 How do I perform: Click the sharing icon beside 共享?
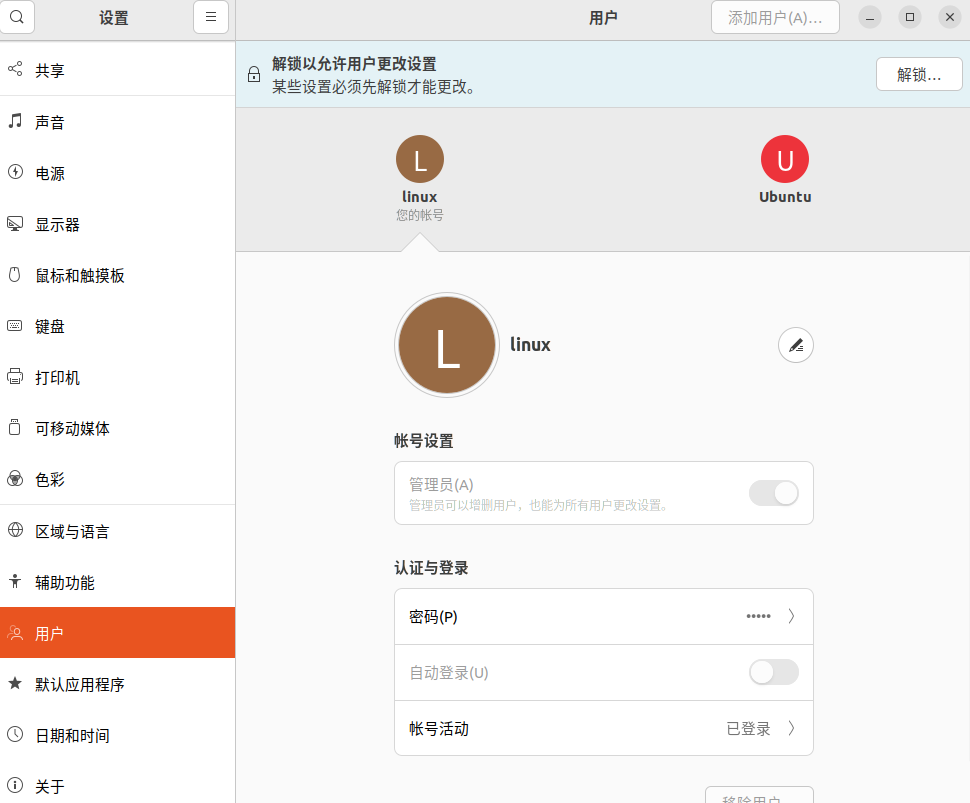[15, 69]
